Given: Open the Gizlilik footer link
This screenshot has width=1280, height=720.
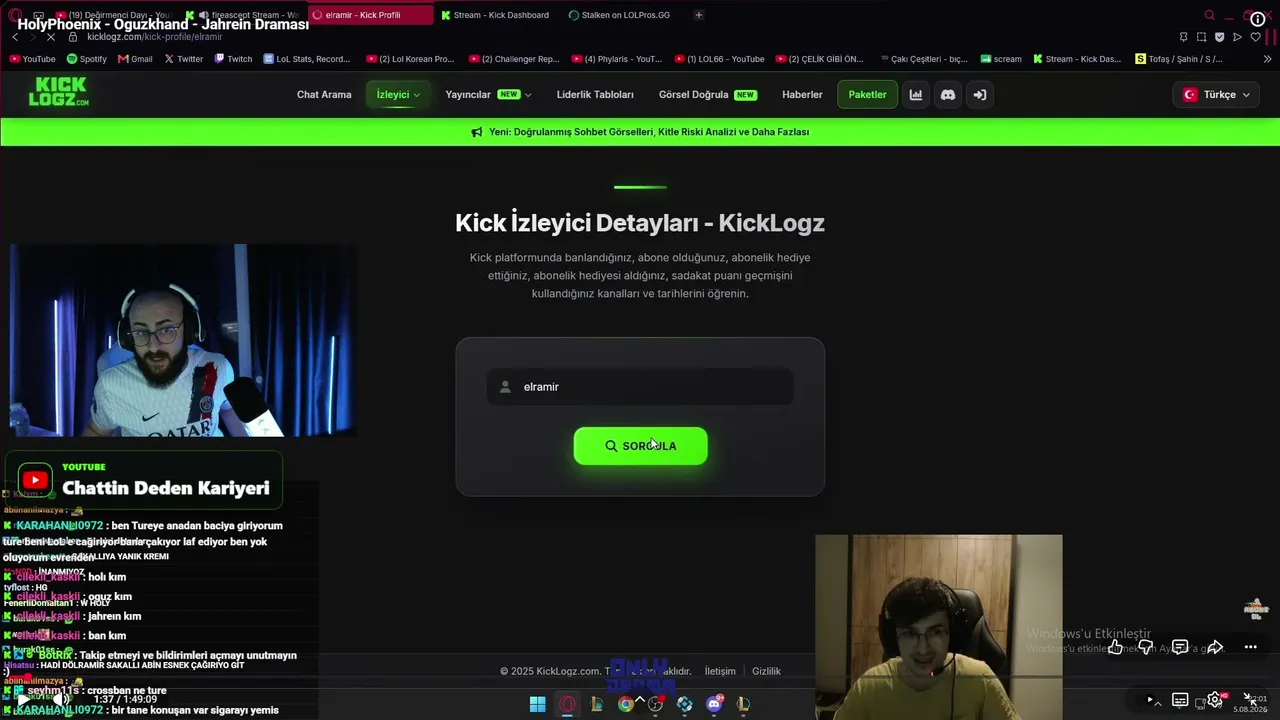Looking at the screenshot, I should [766, 671].
